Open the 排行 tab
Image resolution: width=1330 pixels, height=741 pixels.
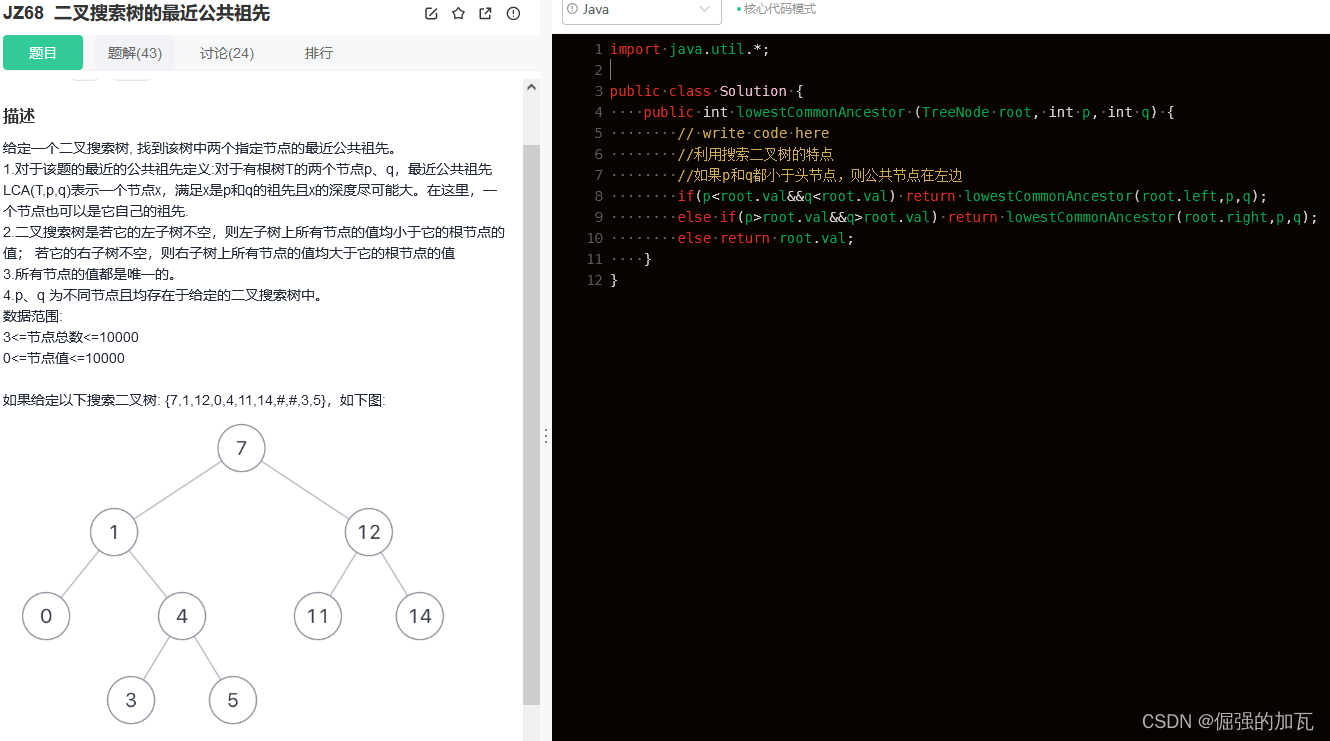pyautogui.click(x=319, y=53)
